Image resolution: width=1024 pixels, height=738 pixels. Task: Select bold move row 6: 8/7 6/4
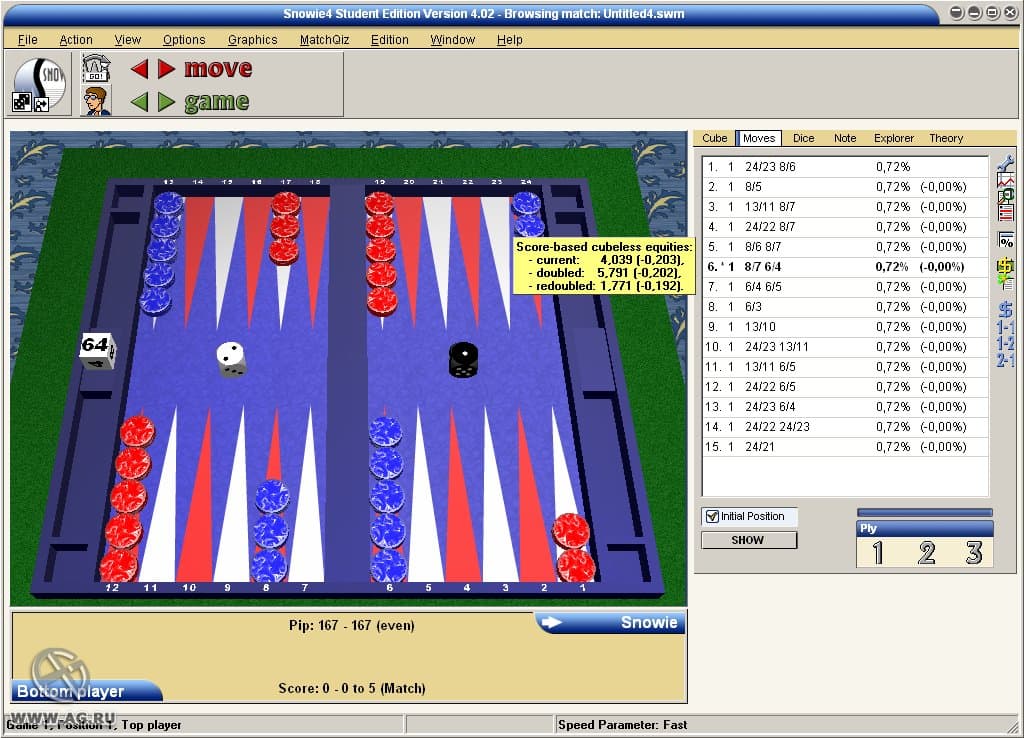tap(845, 266)
